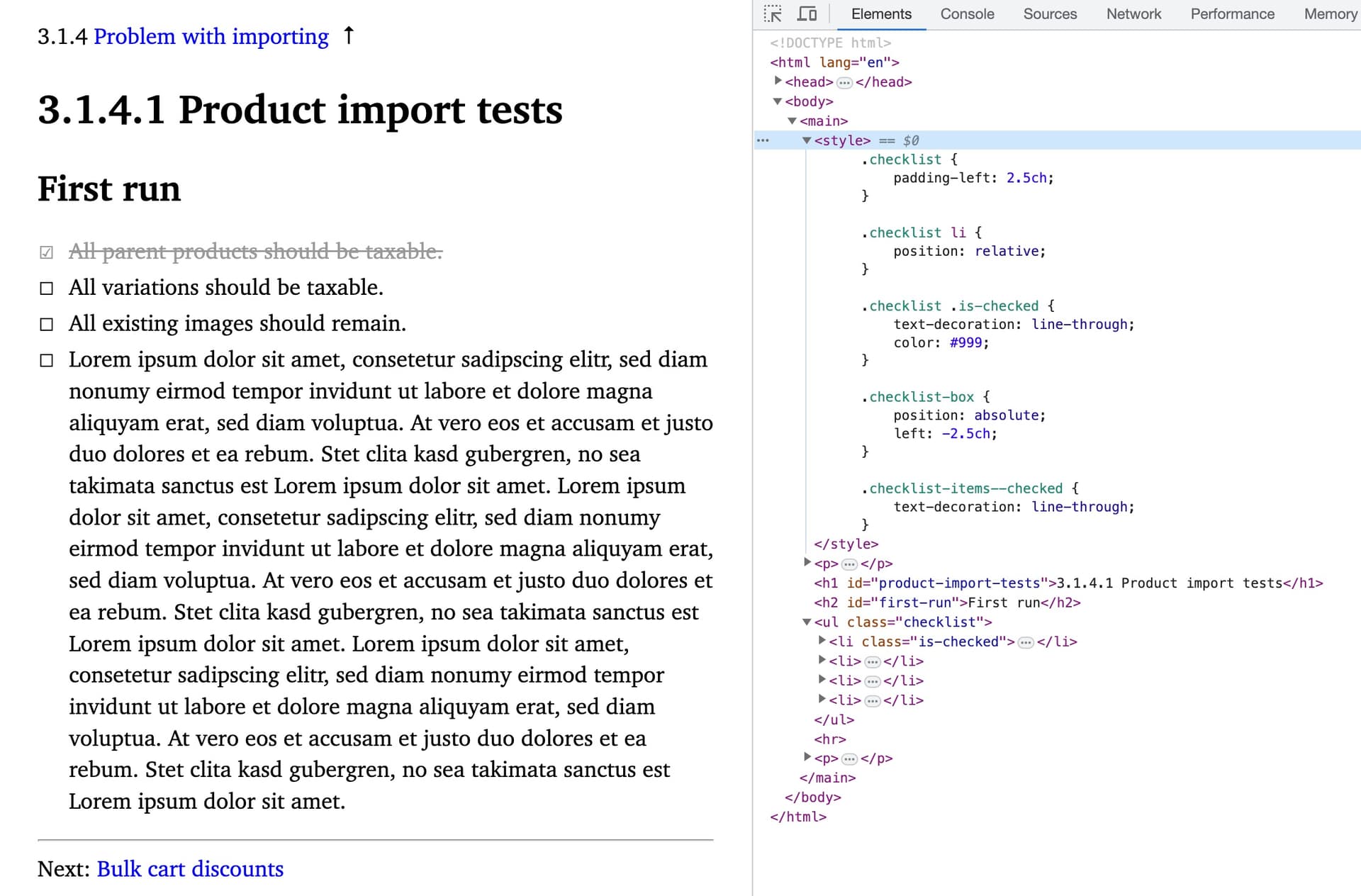Collapse the style element triangle
Viewport: 1361px width, 896px height.
807,140
